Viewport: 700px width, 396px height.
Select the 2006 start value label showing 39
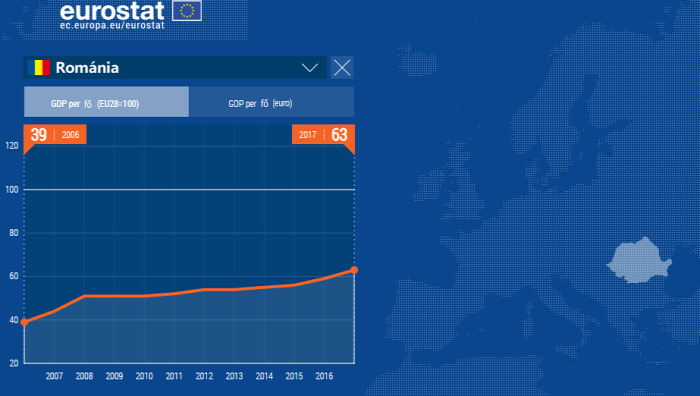[x=55, y=134]
